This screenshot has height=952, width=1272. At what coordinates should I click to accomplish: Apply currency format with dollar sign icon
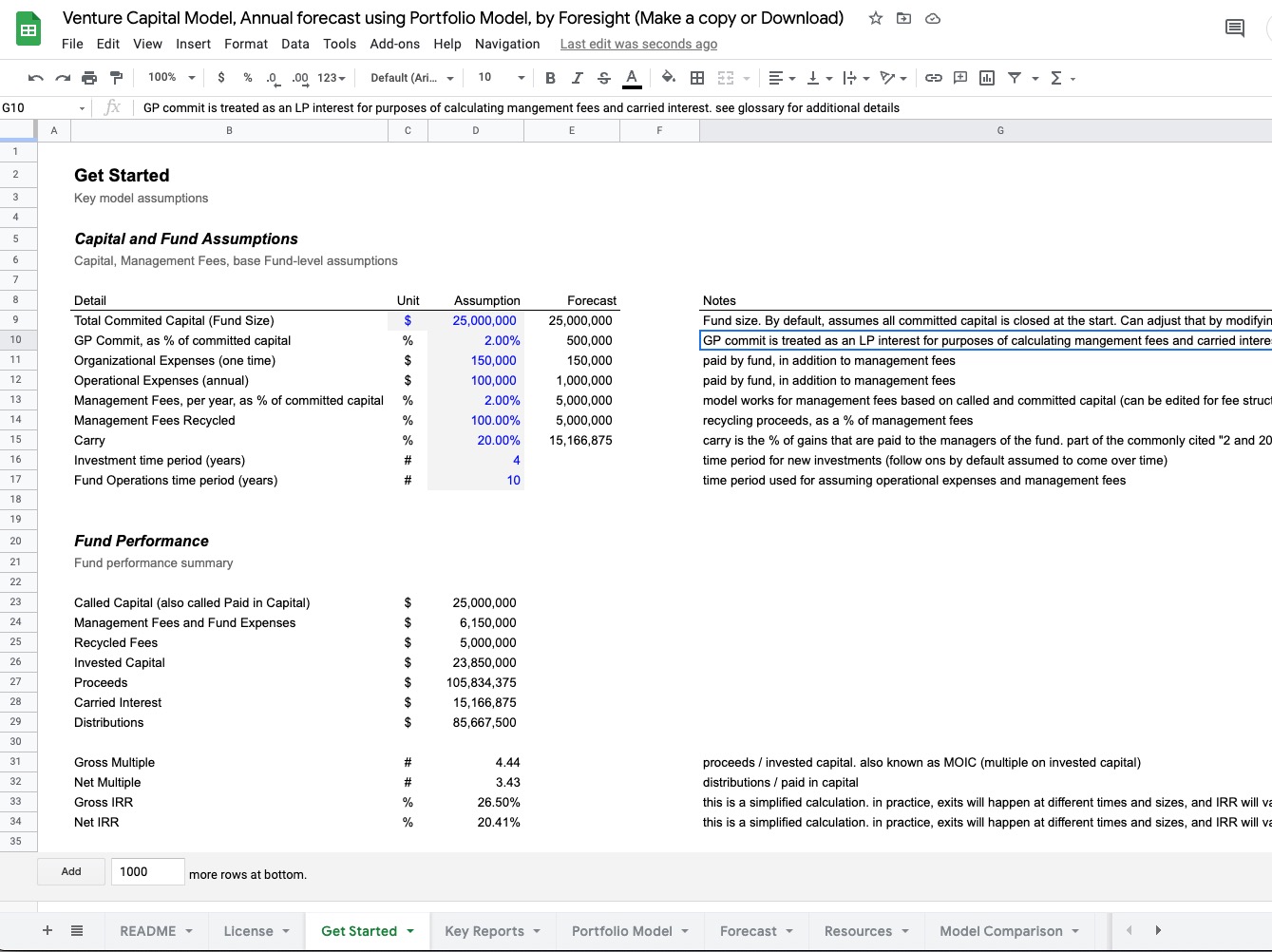[x=220, y=77]
